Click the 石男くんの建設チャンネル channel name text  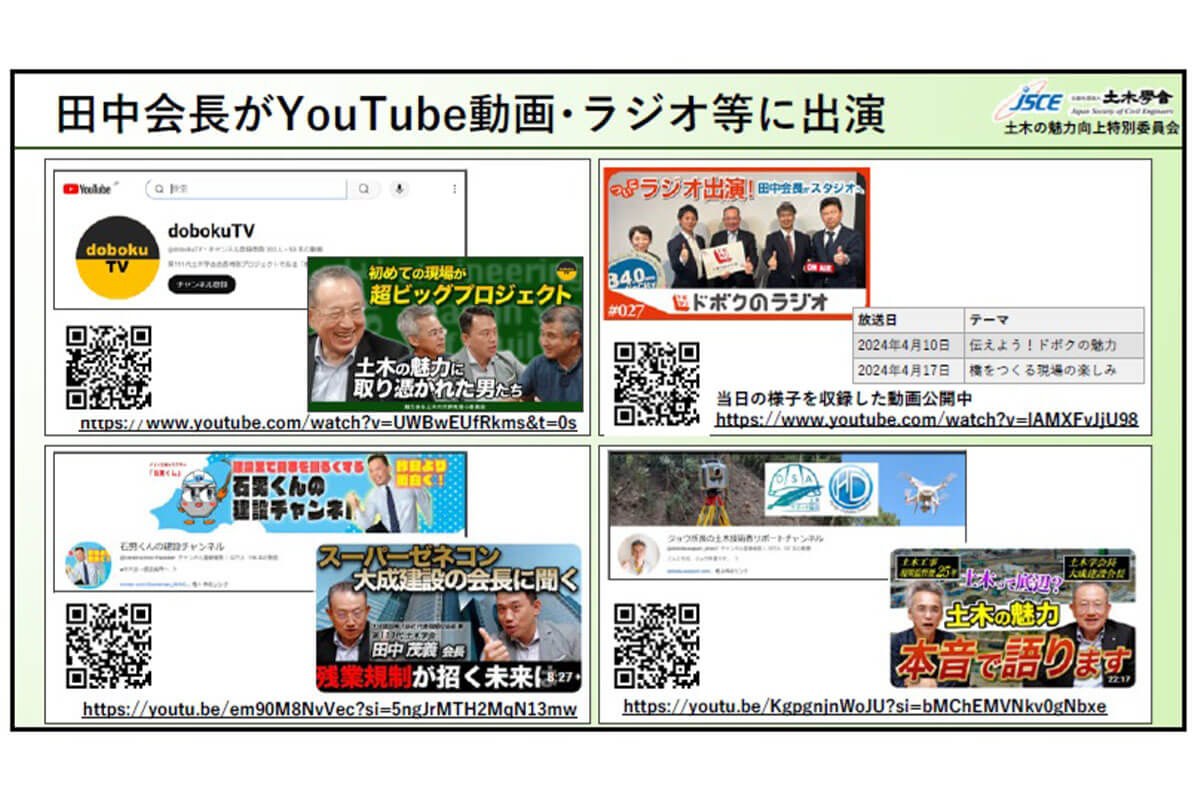(x=172, y=546)
